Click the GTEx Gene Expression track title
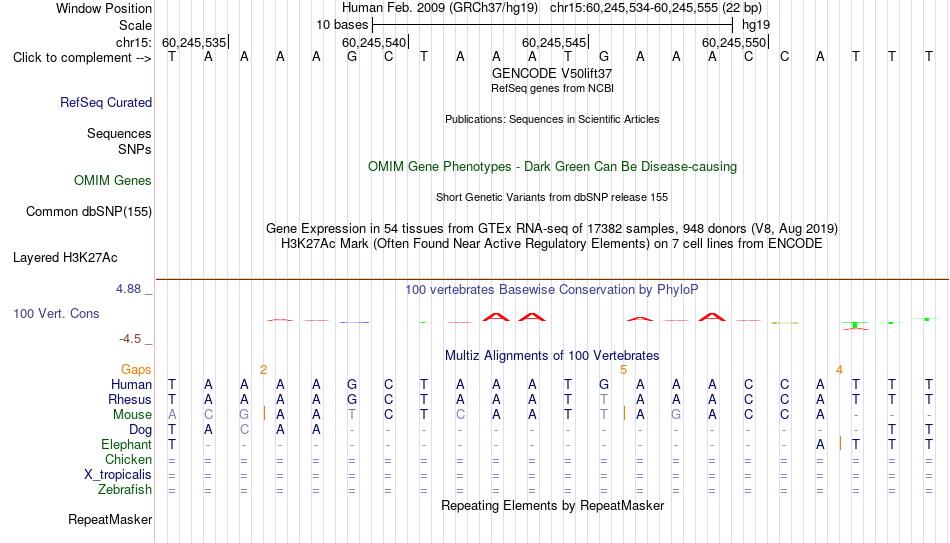The height and width of the screenshot is (543, 950). click(x=552, y=228)
